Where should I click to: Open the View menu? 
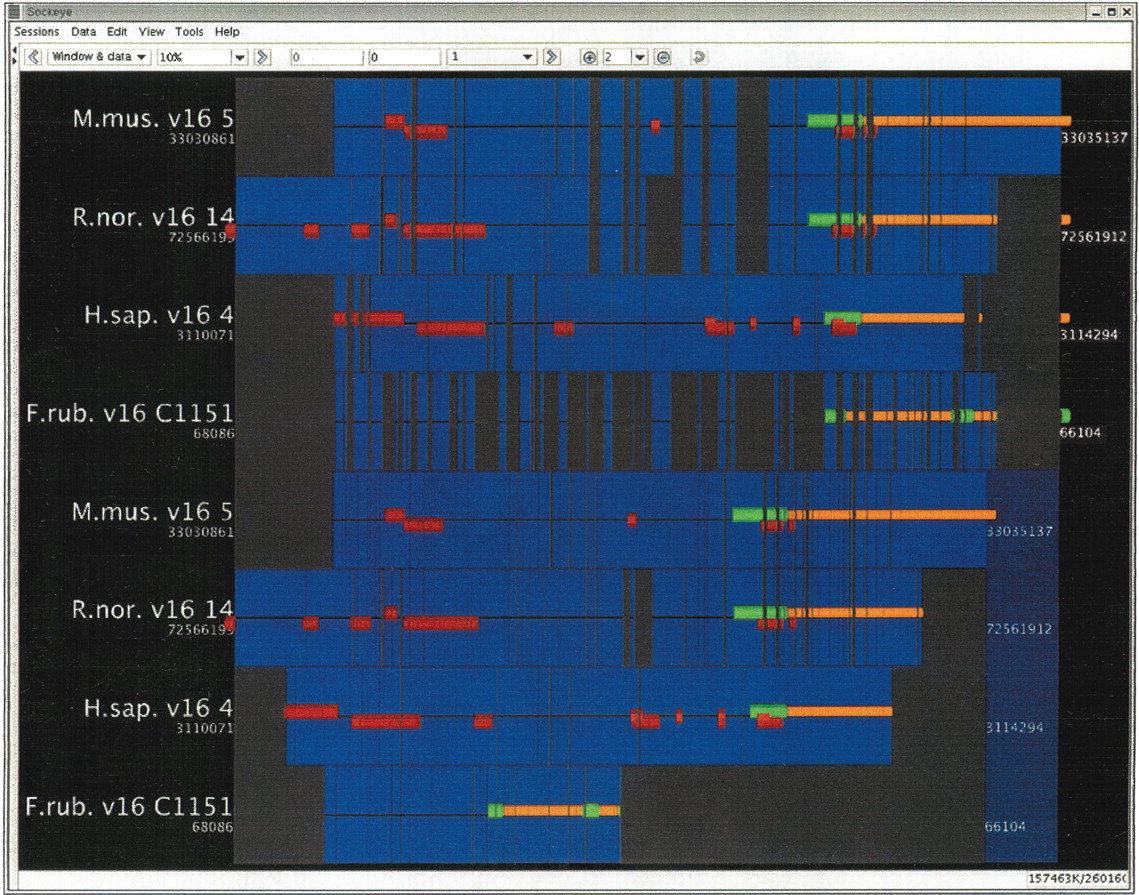pos(152,32)
